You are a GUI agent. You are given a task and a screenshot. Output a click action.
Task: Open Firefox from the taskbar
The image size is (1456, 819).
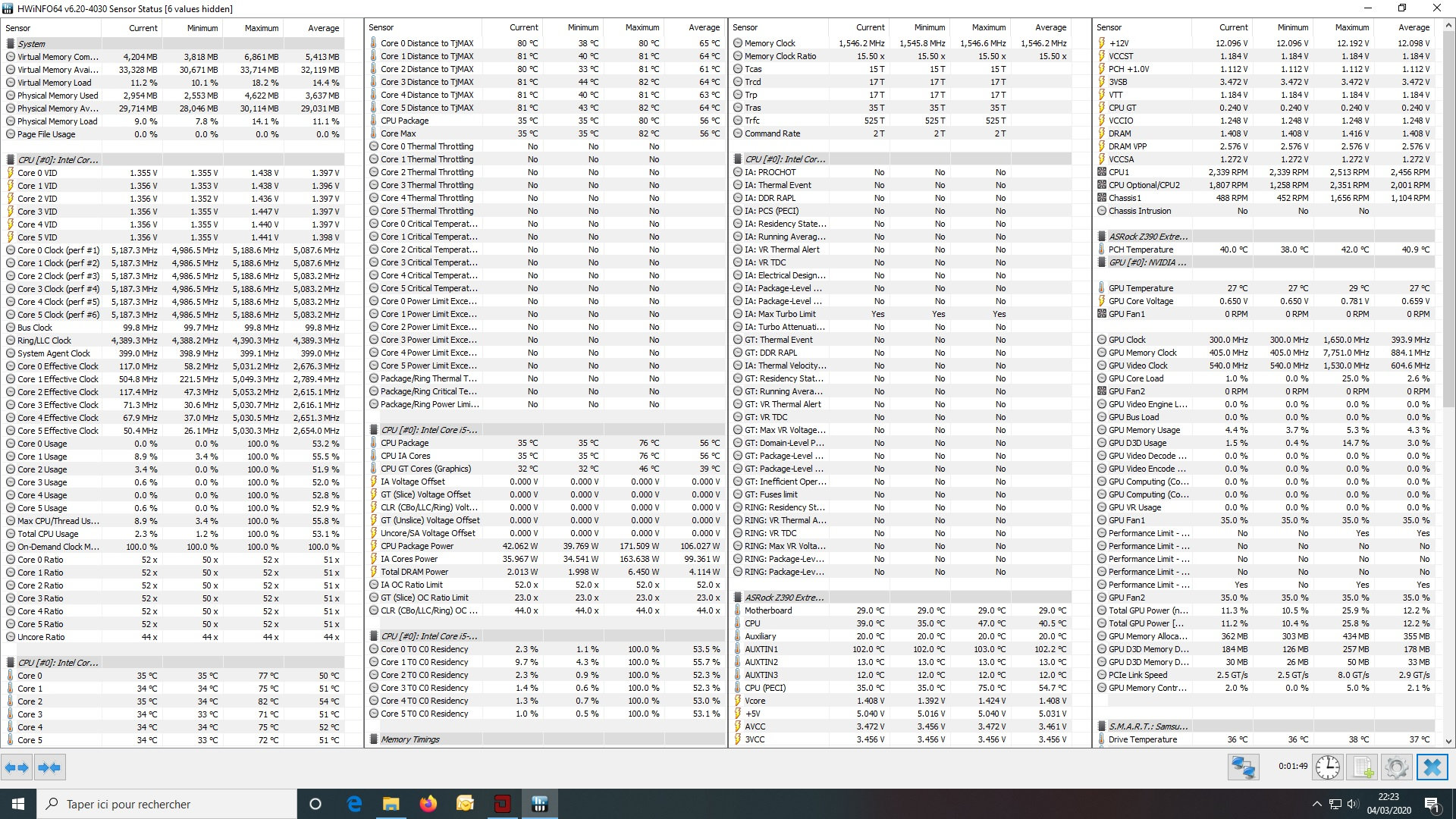pos(428,804)
